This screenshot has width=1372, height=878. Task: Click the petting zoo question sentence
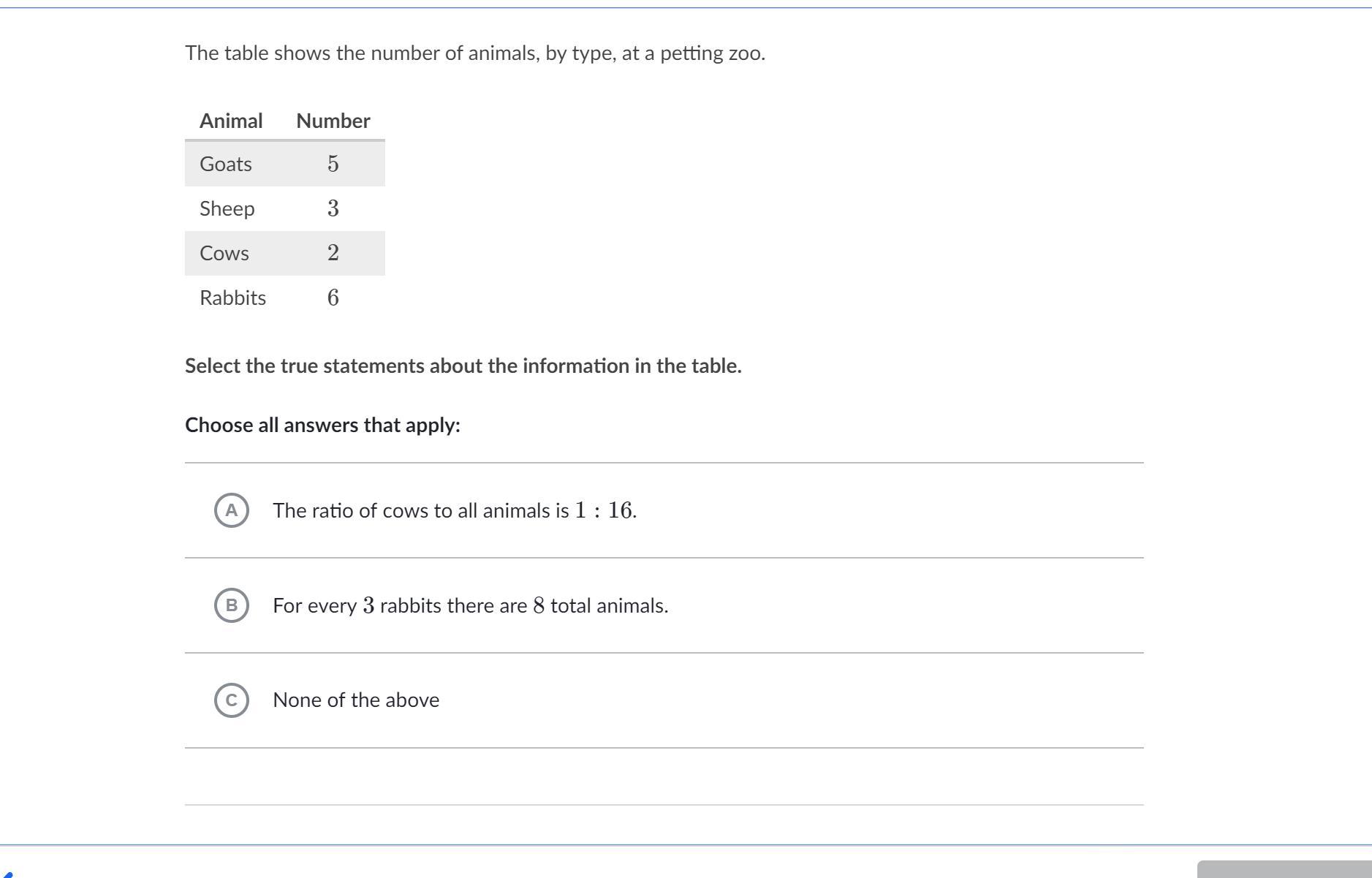[x=475, y=53]
